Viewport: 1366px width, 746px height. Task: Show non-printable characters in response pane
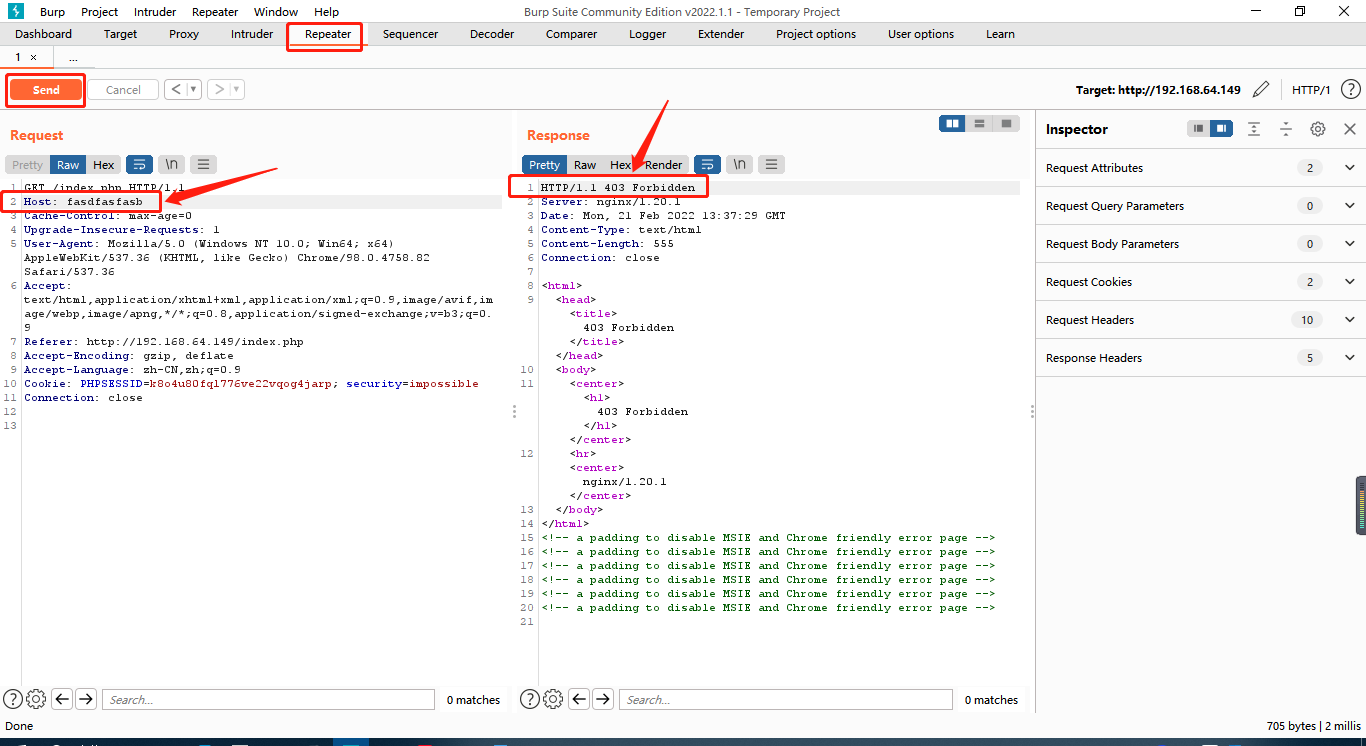pos(740,165)
